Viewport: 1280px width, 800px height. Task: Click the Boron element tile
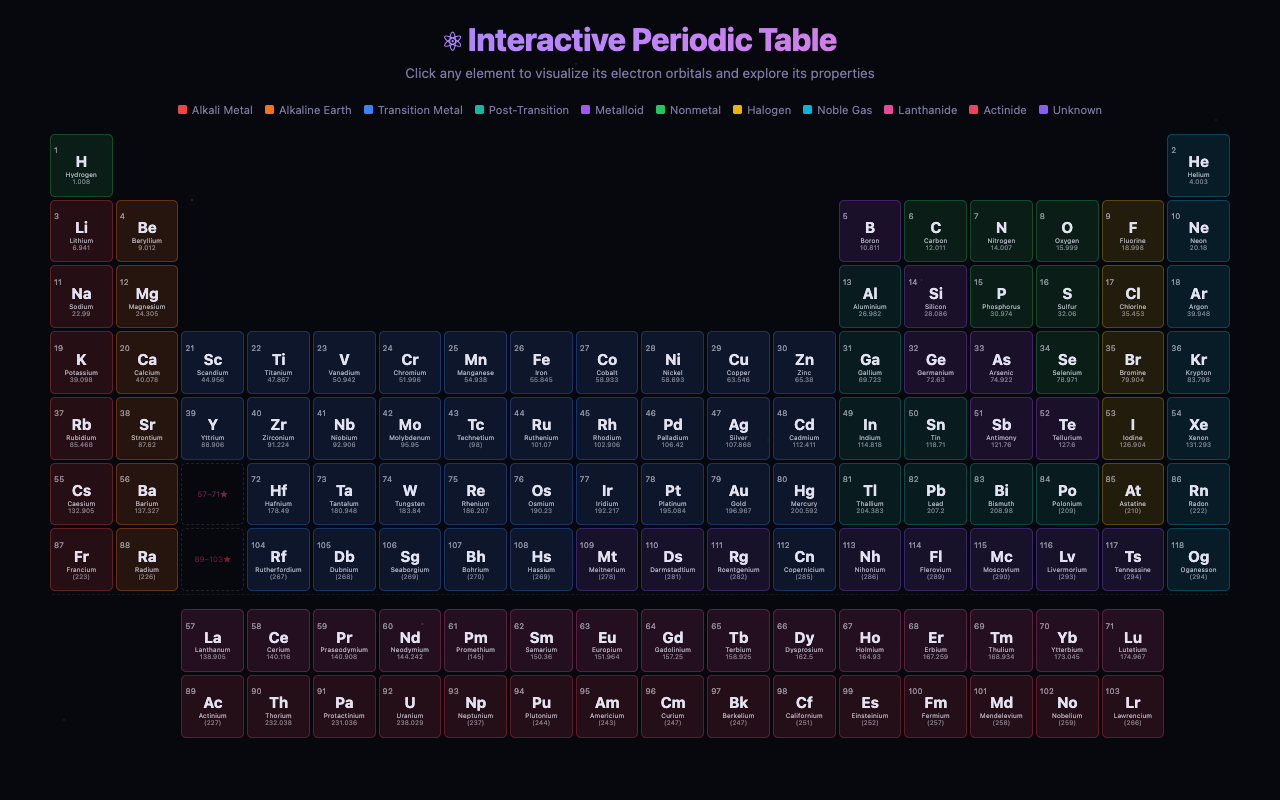click(870, 231)
